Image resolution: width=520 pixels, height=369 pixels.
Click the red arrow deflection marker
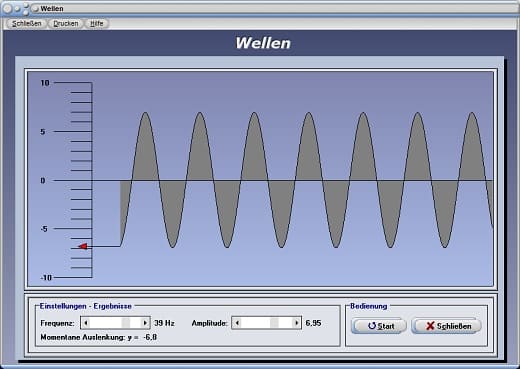[x=83, y=246]
